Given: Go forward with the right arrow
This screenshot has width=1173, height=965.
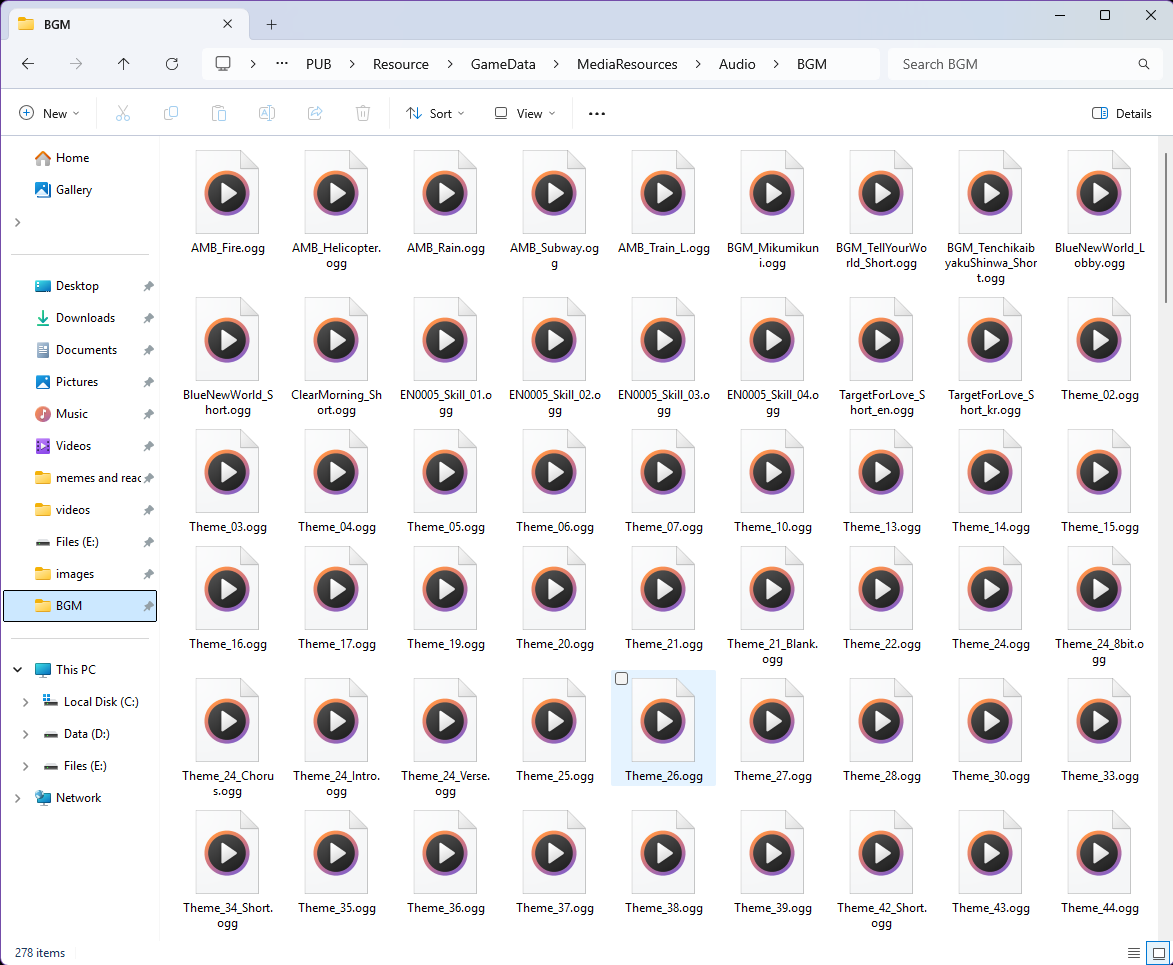Looking at the screenshot, I should [76, 64].
